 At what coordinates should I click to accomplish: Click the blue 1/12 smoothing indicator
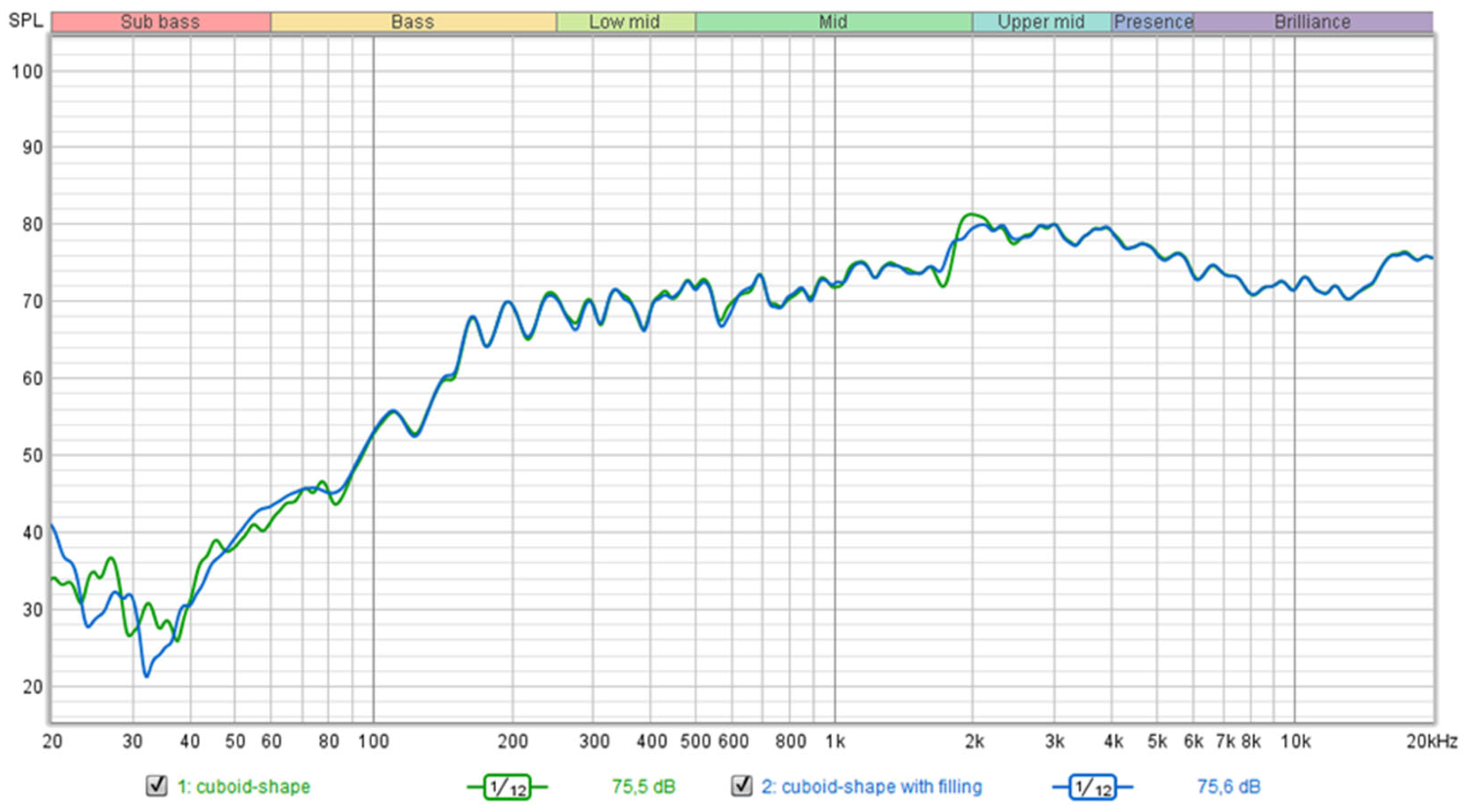click(x=1092, y=788)
